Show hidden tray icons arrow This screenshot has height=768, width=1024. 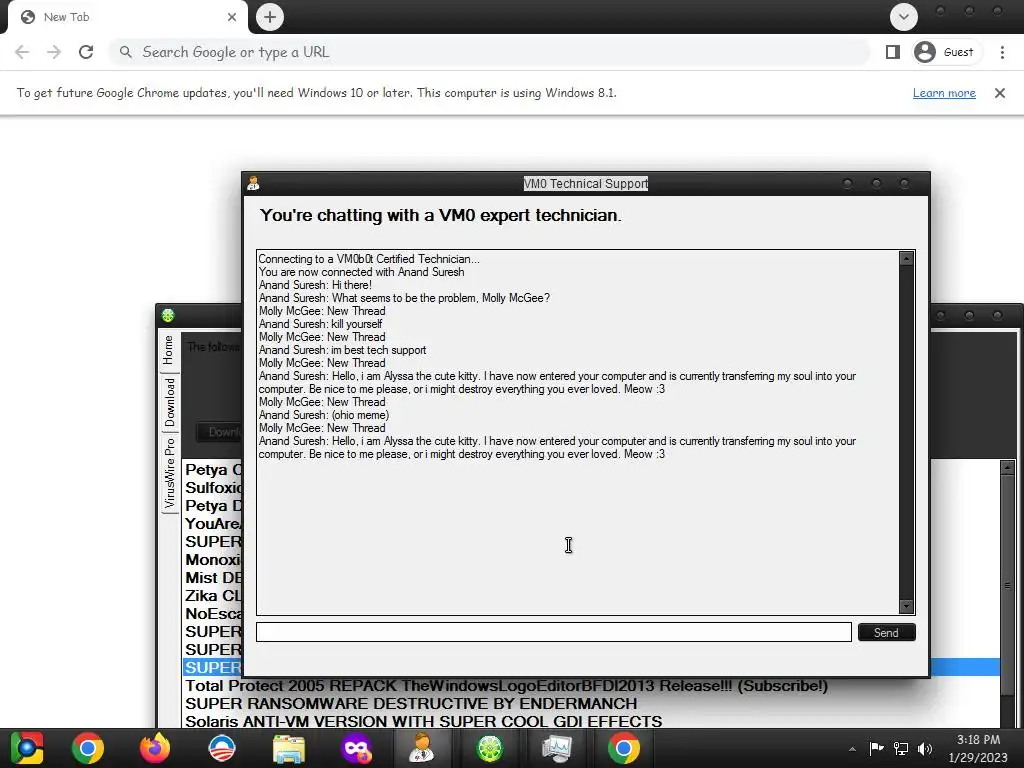[x=852, y=749]
